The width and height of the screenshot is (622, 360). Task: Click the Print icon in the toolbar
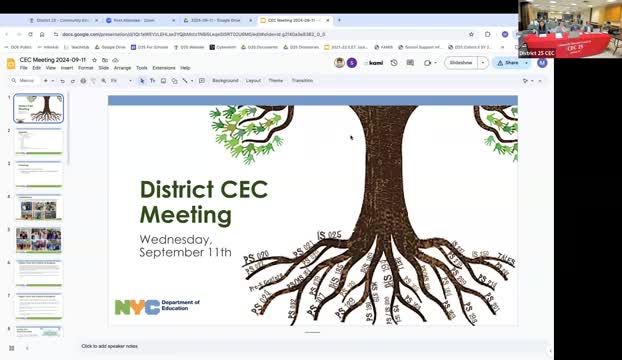click(83, 81)
